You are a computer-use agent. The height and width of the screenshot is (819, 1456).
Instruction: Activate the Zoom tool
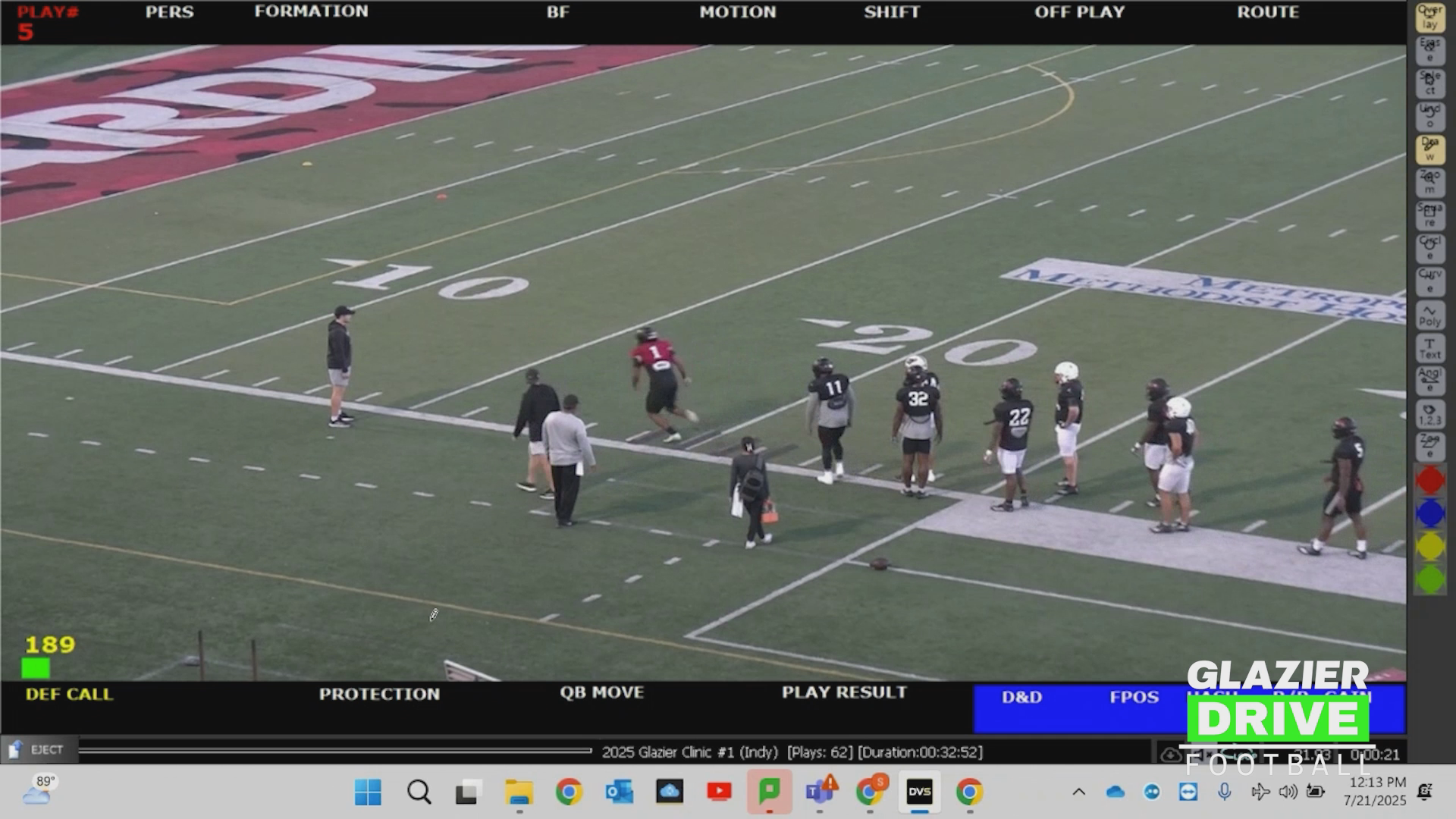coord(1429,183)
